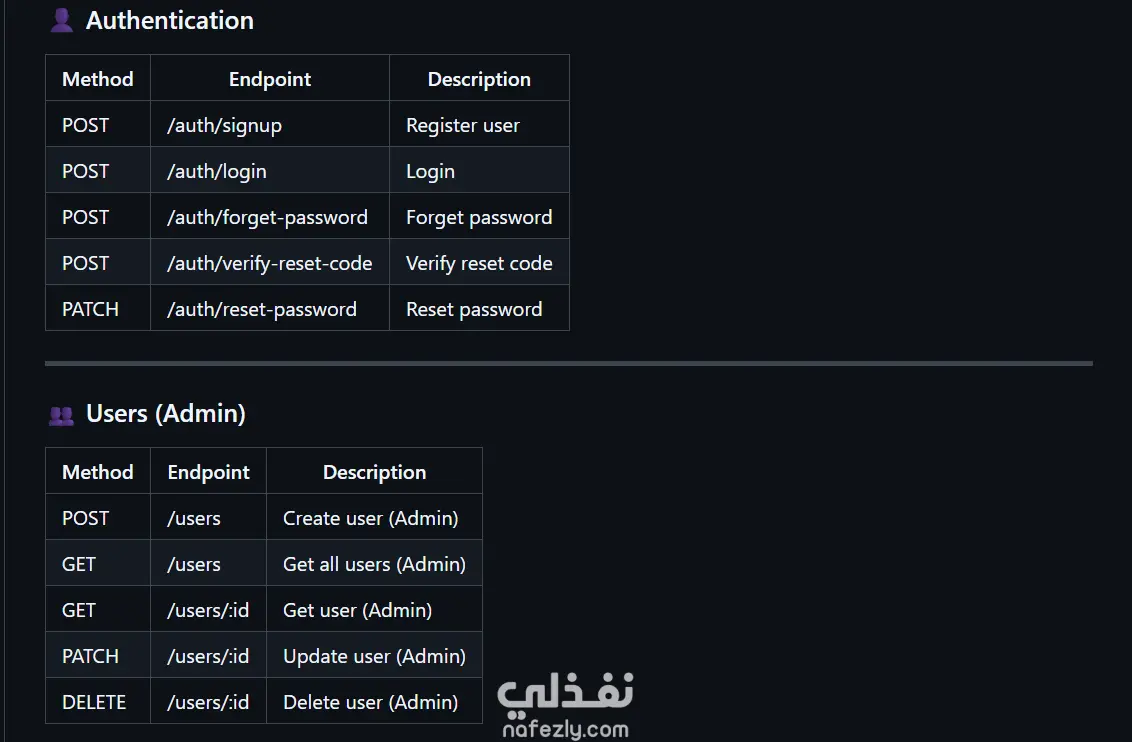Click the Users group silhouette icon
The height and width of the screenshot is (742, 1132).
[x=61, y=415]
